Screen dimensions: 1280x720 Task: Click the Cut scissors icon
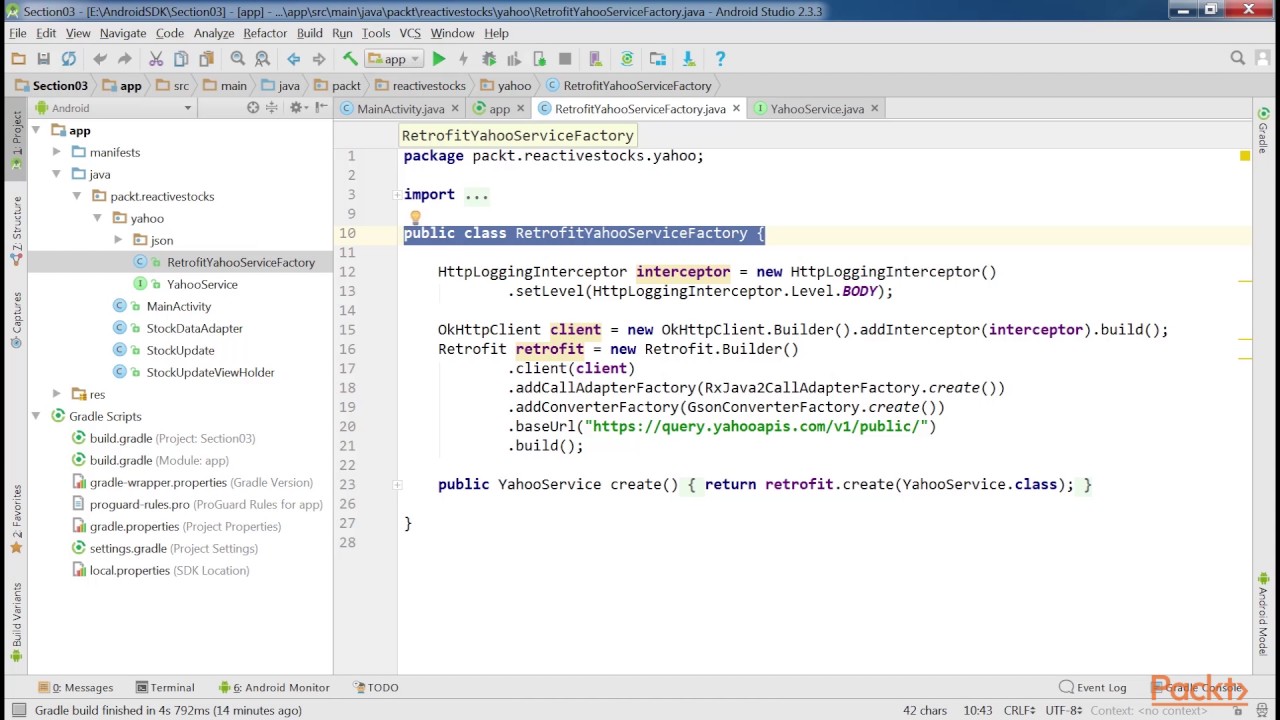pos(156,59)
